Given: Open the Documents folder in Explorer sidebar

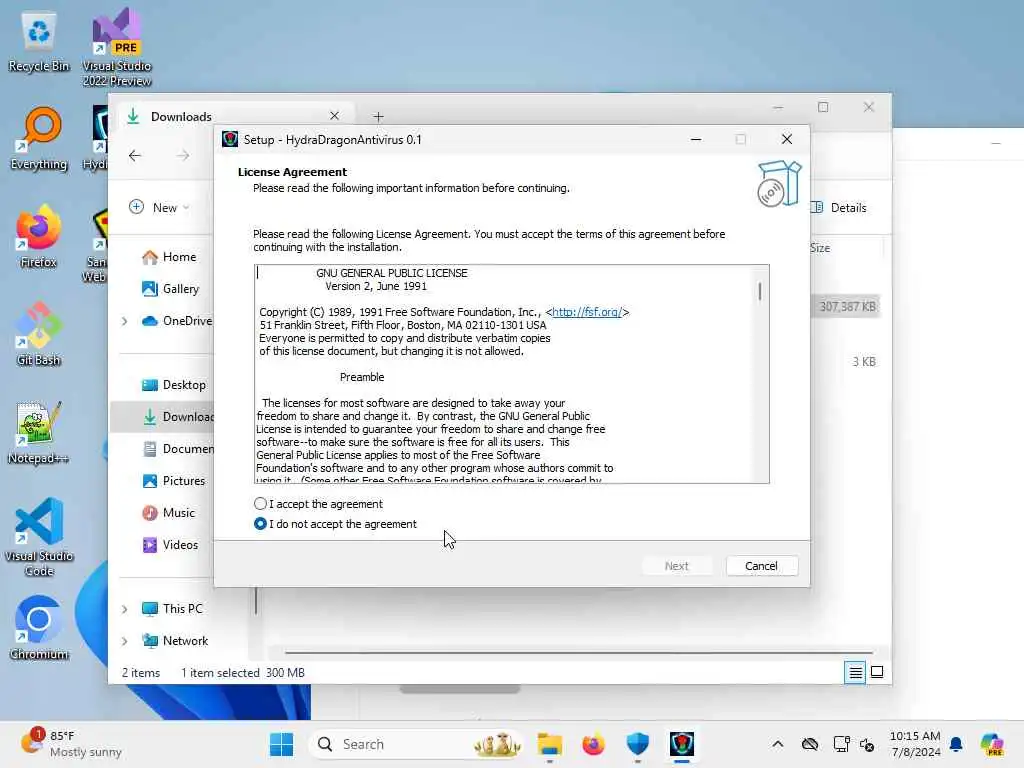Looking at the screenshot, I should click(178, 449).
